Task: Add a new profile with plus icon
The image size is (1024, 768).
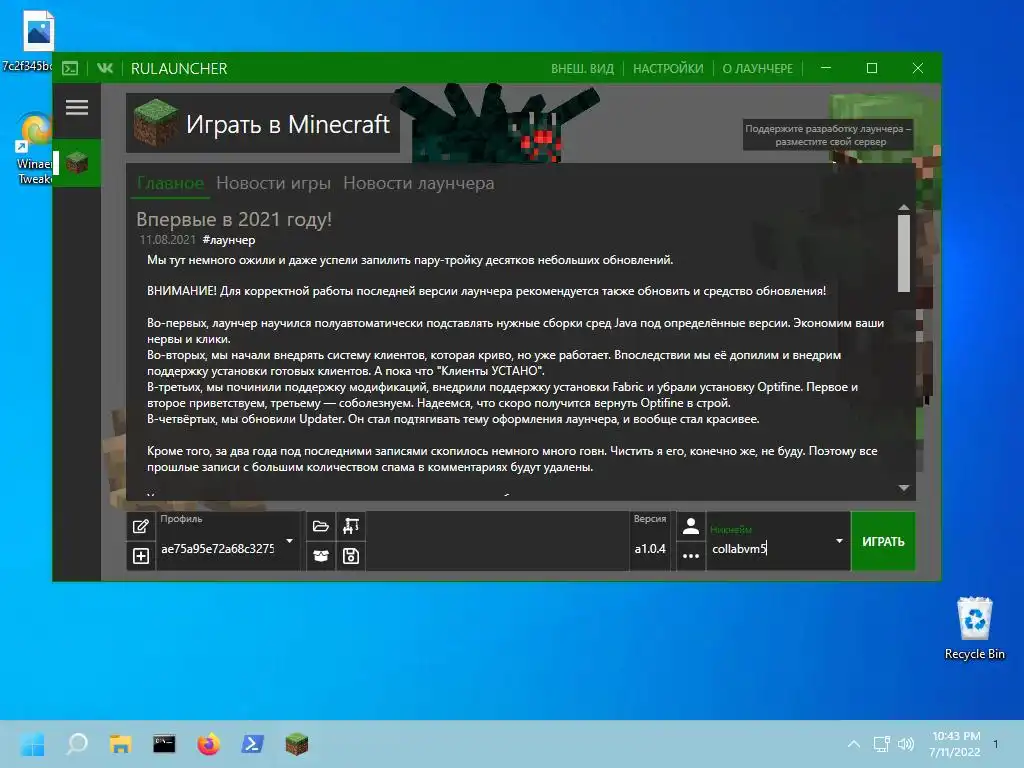Action: click(140, 556)
